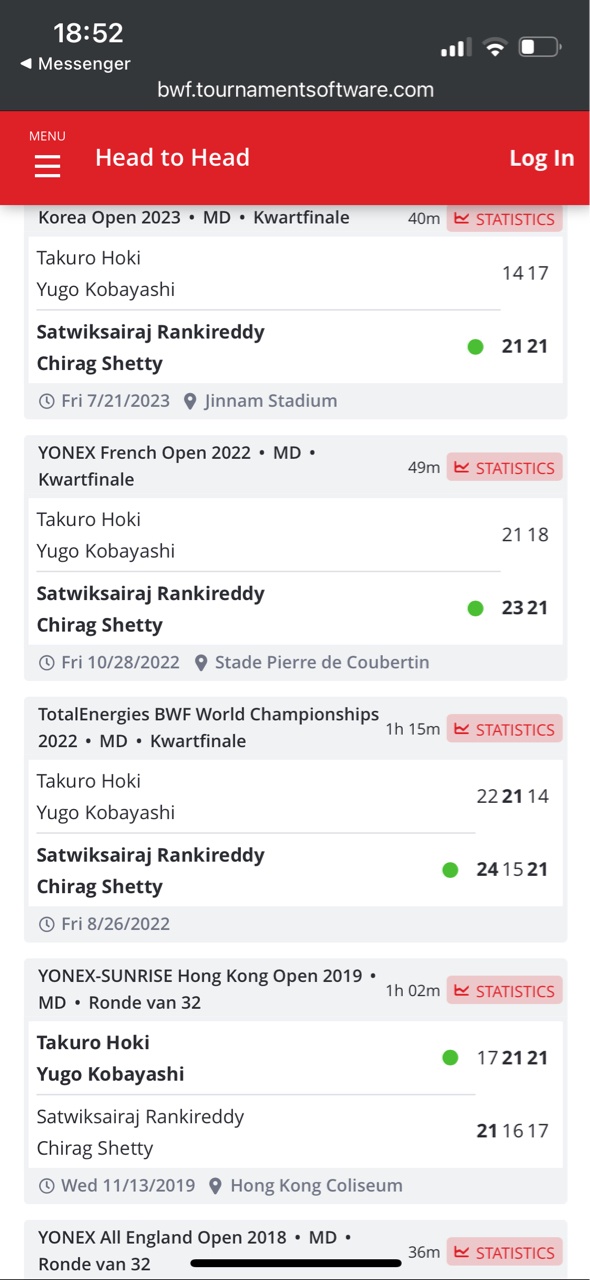Select the Head to Head page title
The image size is (590, 1280).
pyautogui.click(x=172, y=157)
